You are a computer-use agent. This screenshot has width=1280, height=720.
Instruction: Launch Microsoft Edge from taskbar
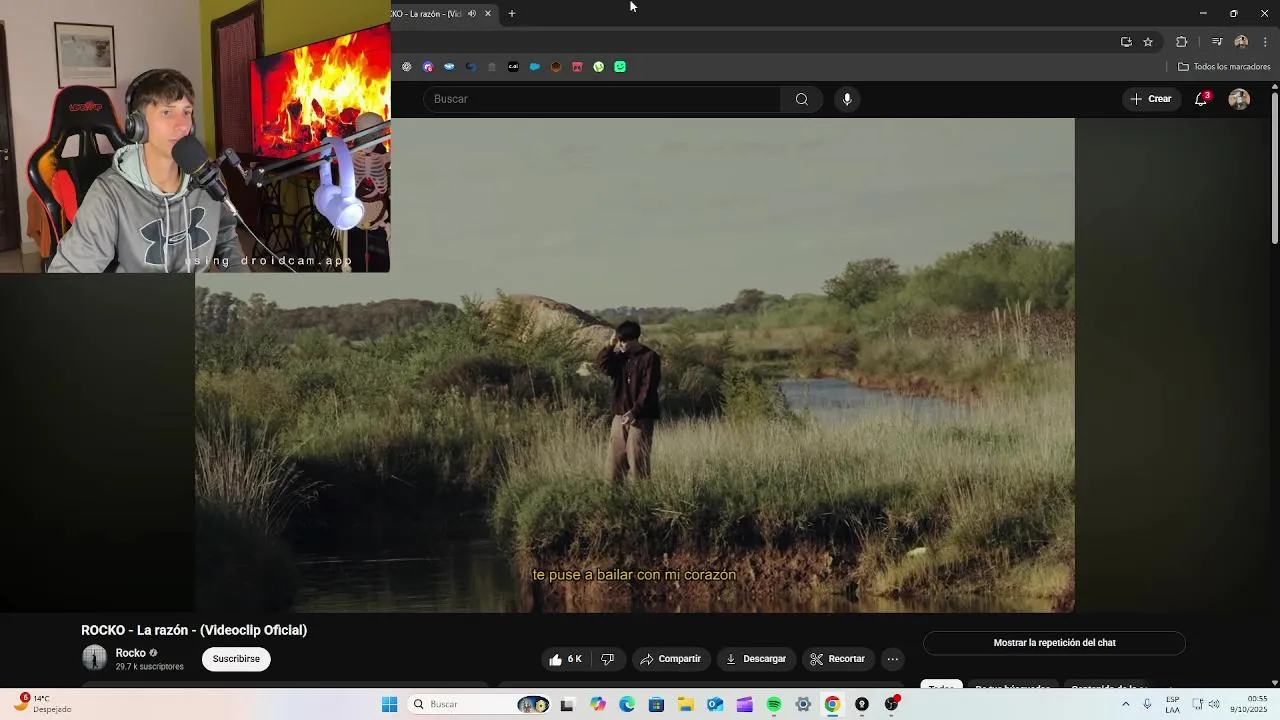coord(627,704)
